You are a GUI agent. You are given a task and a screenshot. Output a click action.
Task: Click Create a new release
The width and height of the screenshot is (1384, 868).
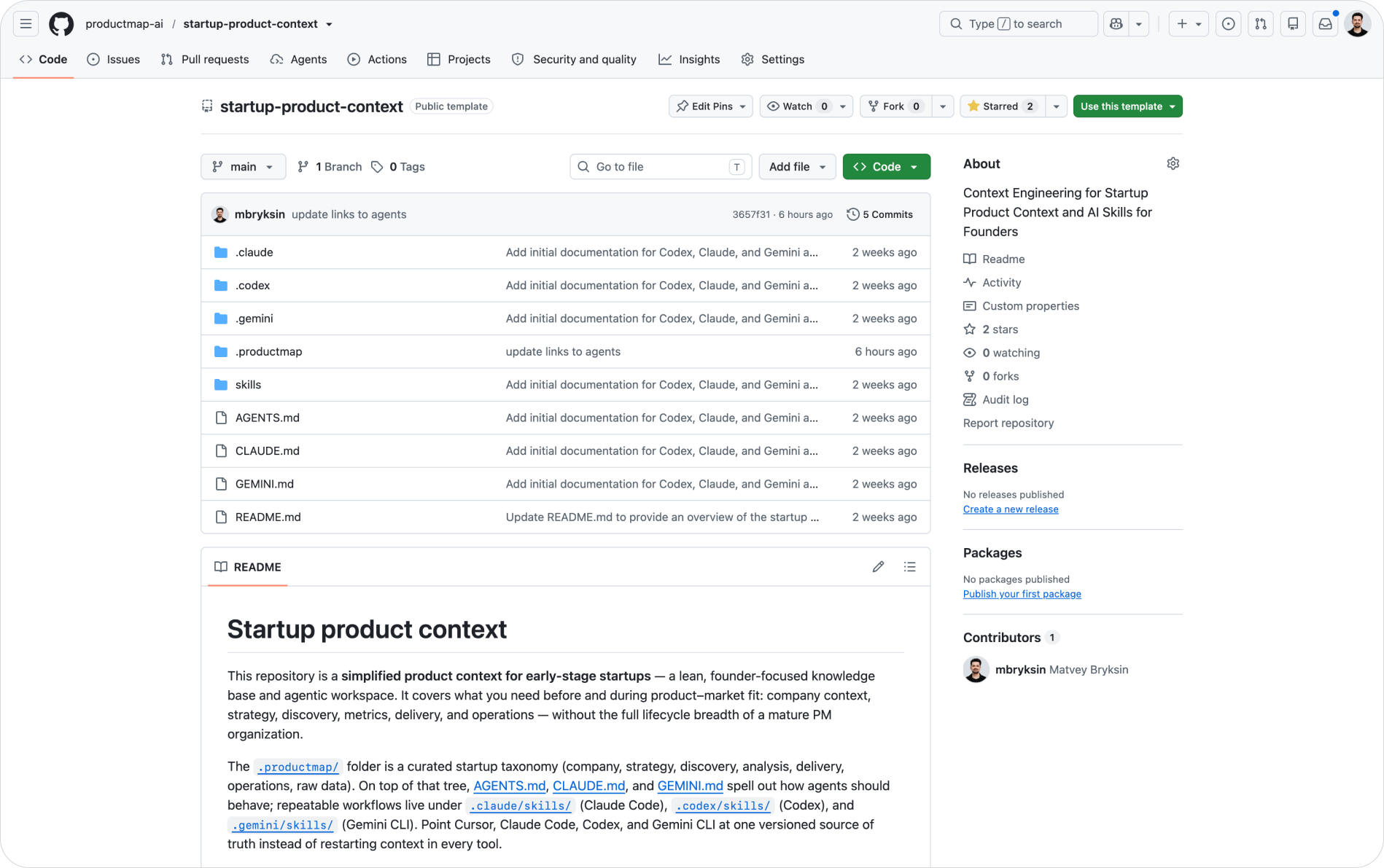[x=1010, y=509]
